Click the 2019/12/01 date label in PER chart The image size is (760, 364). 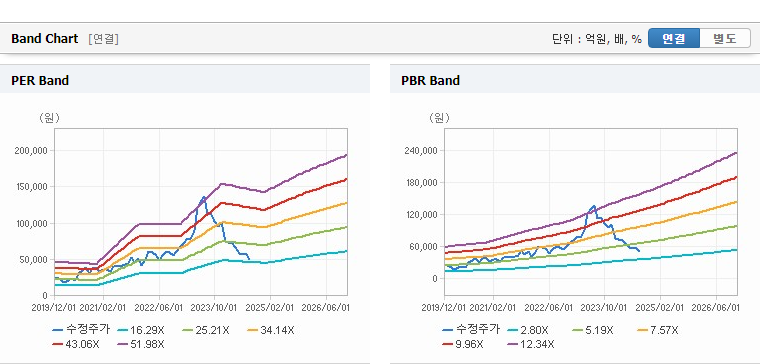point(54,308)
